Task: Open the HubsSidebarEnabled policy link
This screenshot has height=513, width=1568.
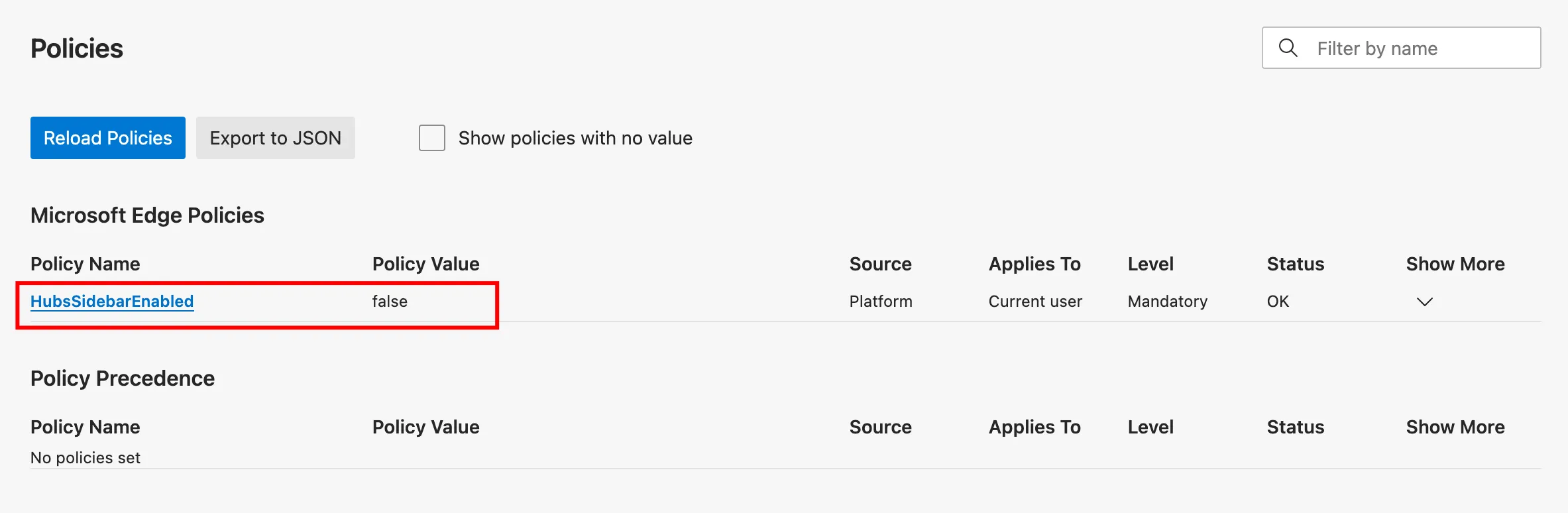Action: click(112, 302)
